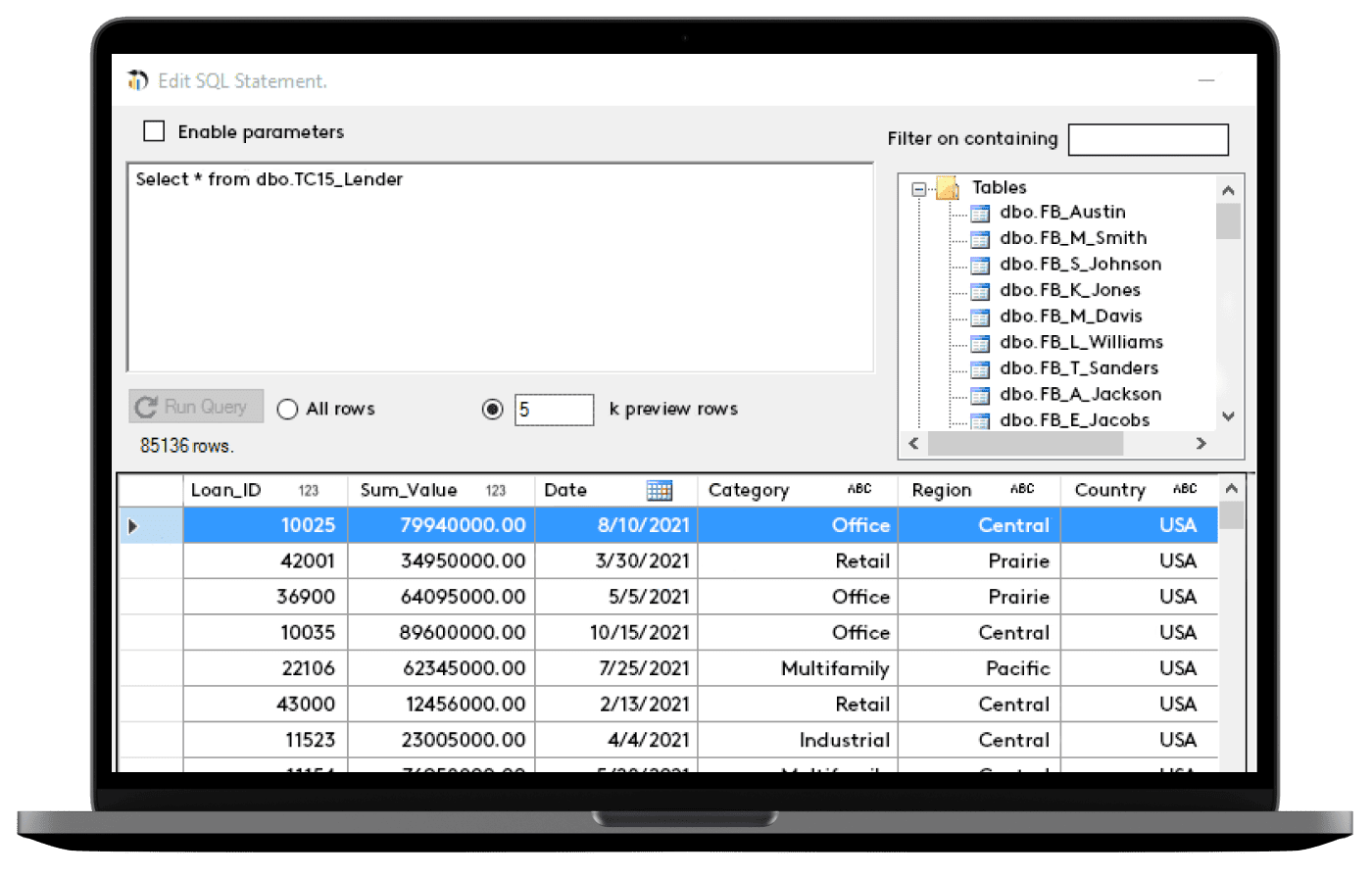The width and height of the screenshot is (1372, 876).
Task: Click the table icon next to dbo.FB_M_Smith
Action: [979, 239]
